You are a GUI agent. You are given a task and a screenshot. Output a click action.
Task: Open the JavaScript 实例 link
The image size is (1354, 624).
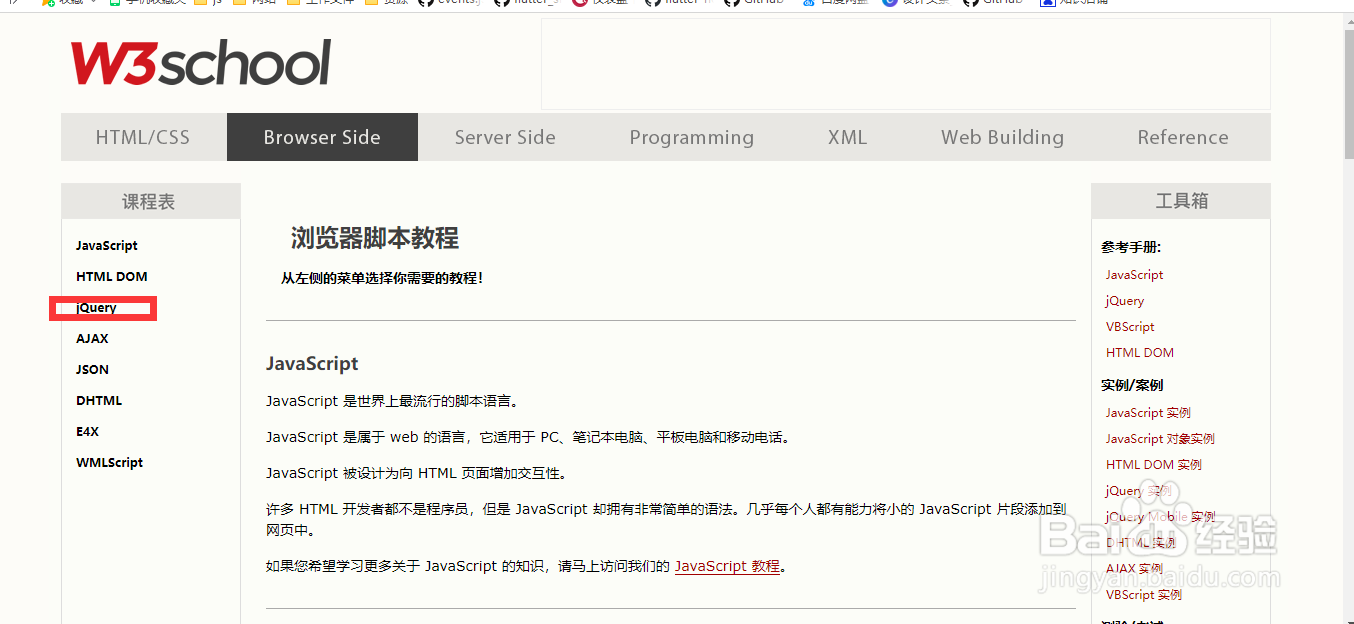pos(1148,413)
